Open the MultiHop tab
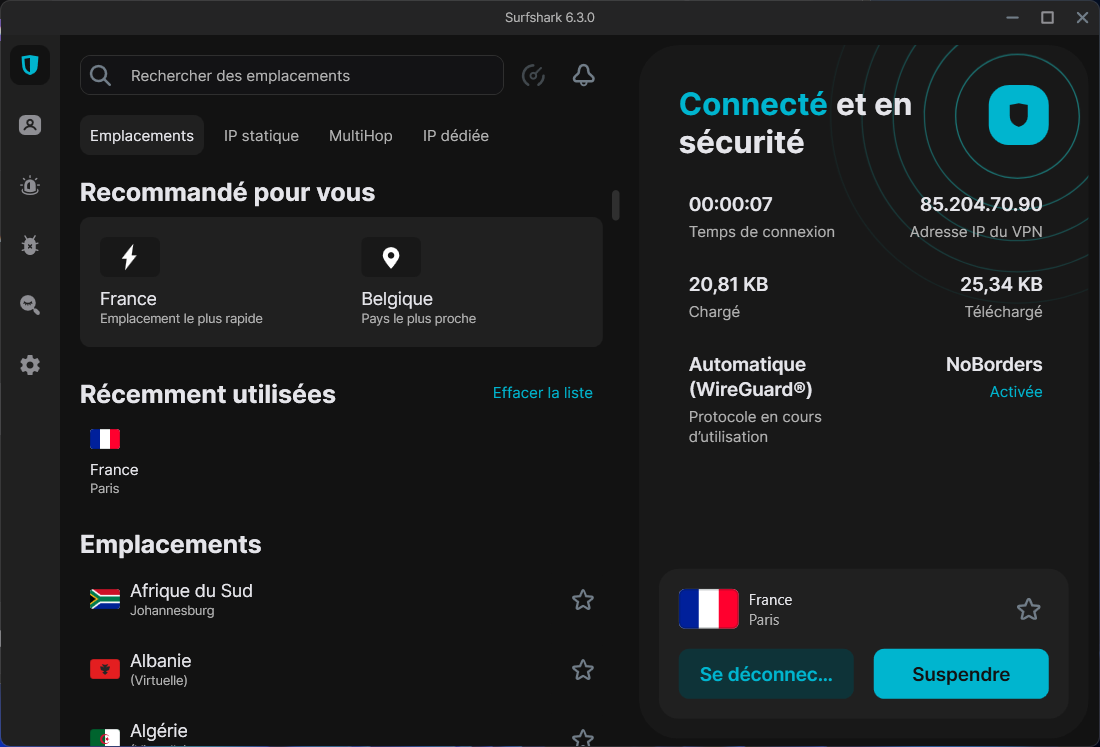Screen dimensions: 1100x747 (x=360, y=135)
